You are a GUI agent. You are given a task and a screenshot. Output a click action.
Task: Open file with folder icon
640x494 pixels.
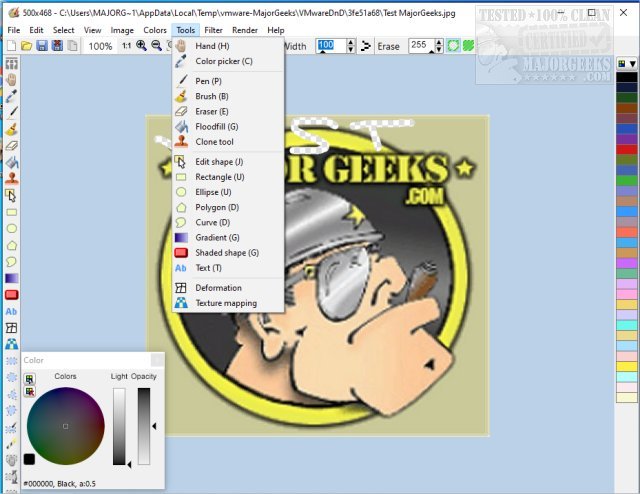(27, 46)
